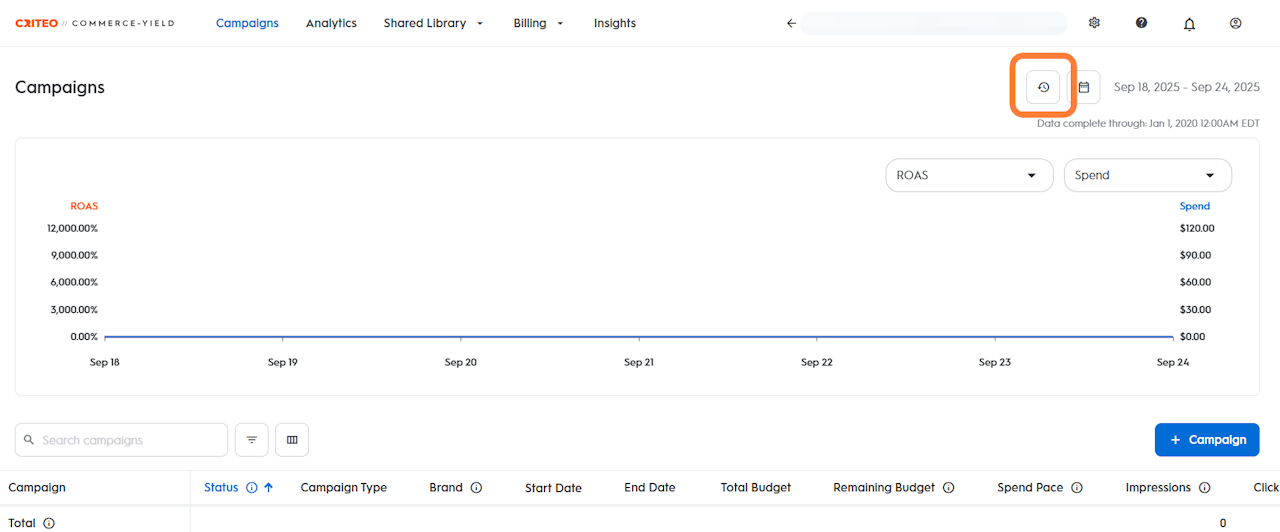Viewport: 1280px width, 532px height.
Task: Open the calendar date picker icon
Action: tap(1084, 87)
